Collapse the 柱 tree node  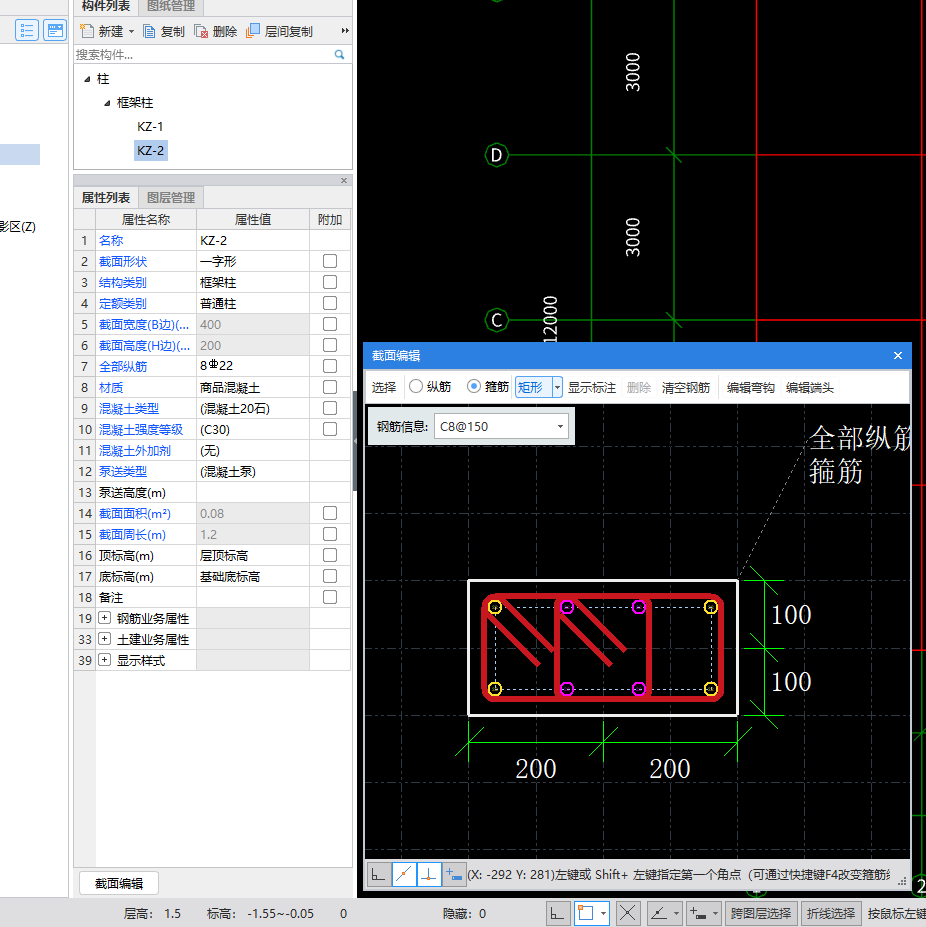pos(87,79)
